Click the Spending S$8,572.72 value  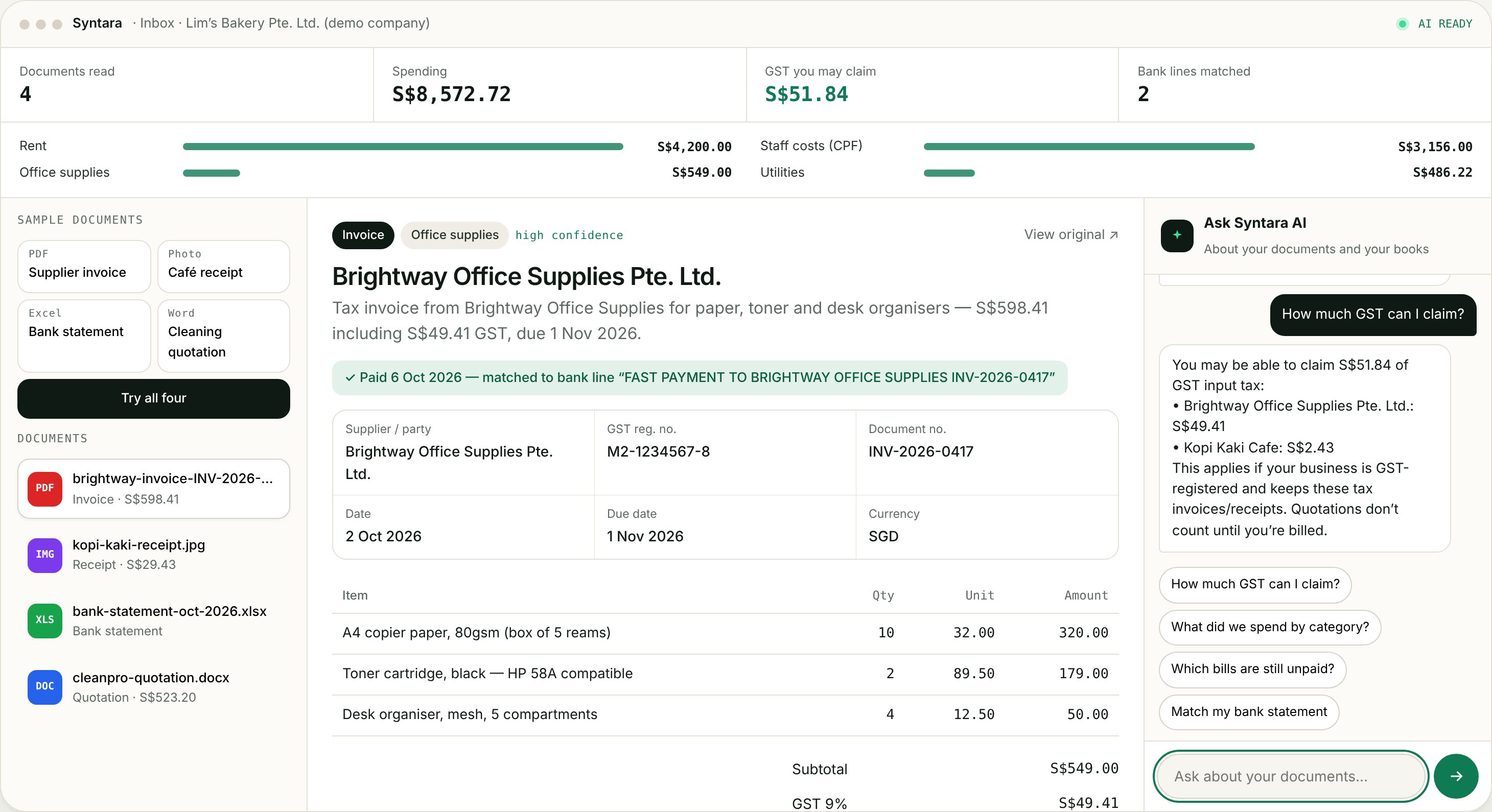tap(451, 94)
